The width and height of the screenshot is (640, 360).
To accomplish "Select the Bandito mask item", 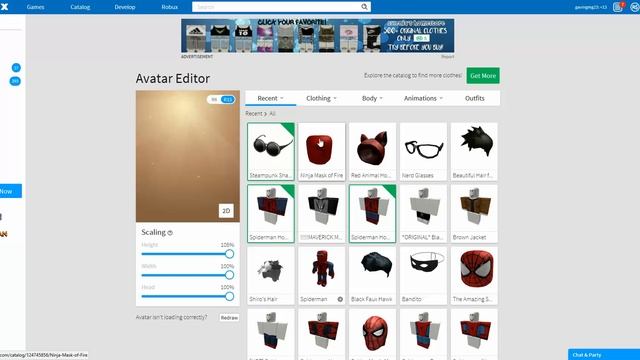I will click(x=423, y=276).
